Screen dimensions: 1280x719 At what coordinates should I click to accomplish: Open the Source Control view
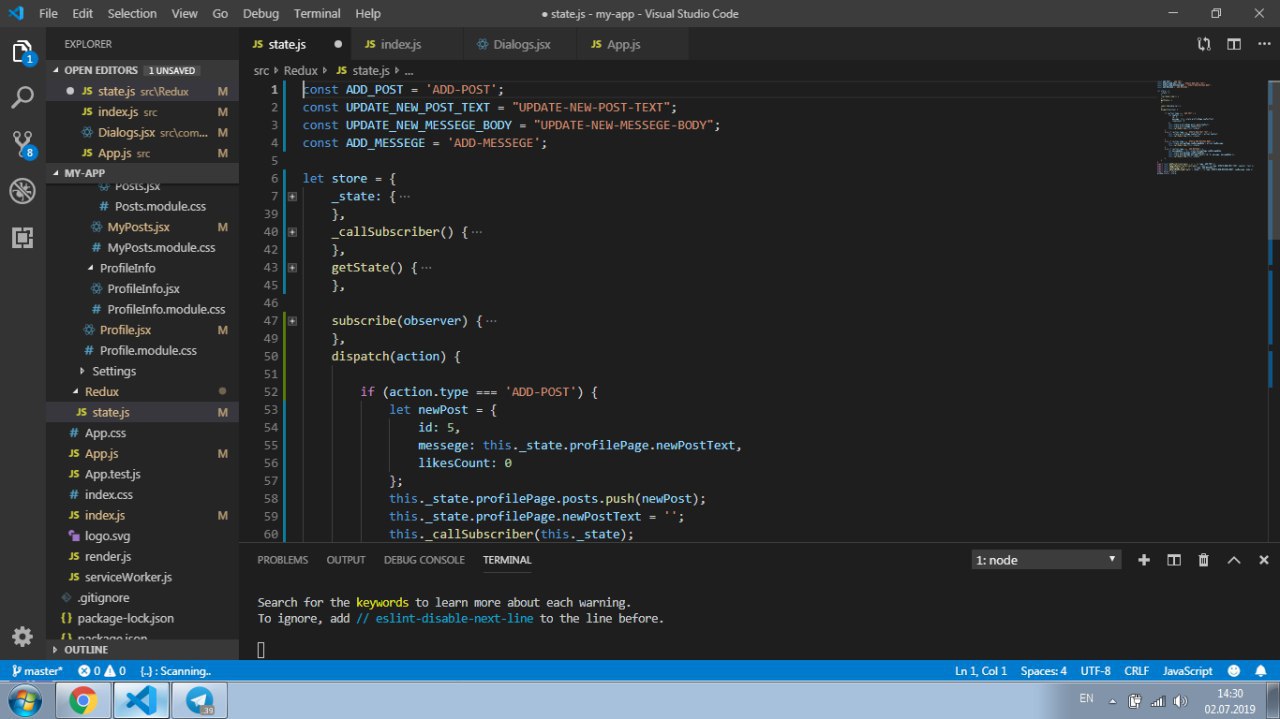pyautogui.click(x=22, y=145)
